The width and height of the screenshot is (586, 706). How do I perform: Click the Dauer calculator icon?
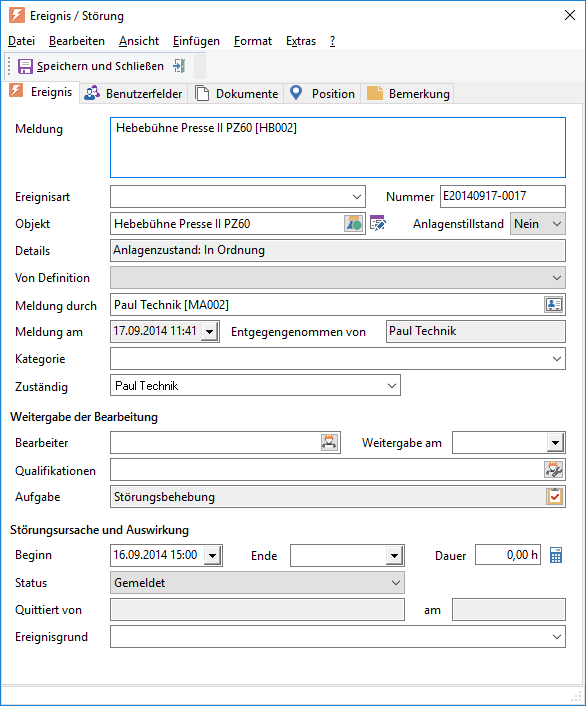click(556, 555)
